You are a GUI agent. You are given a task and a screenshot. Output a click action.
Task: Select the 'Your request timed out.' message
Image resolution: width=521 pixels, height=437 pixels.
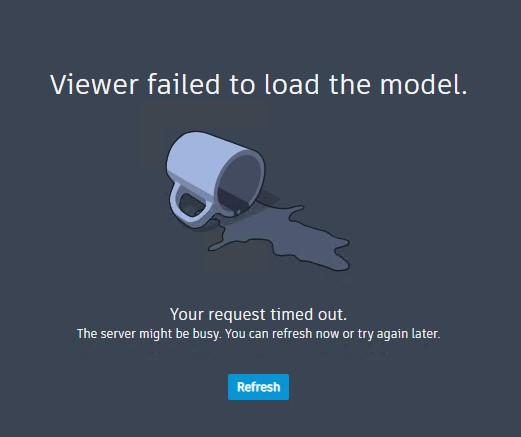click(x=258, y=314)
